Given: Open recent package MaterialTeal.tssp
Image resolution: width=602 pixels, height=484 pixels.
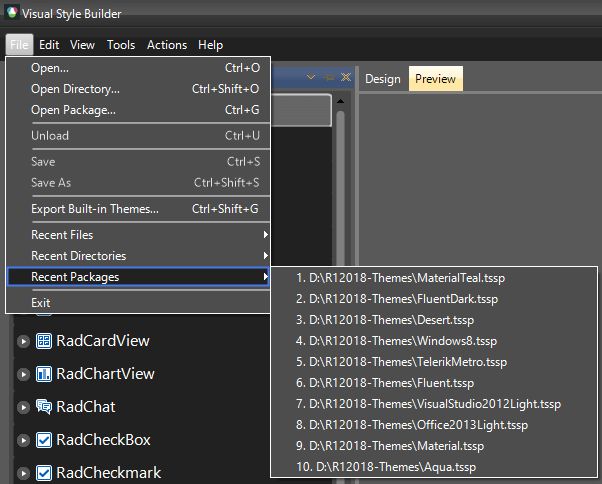Looking at the screenshot, I should (434, 278).
